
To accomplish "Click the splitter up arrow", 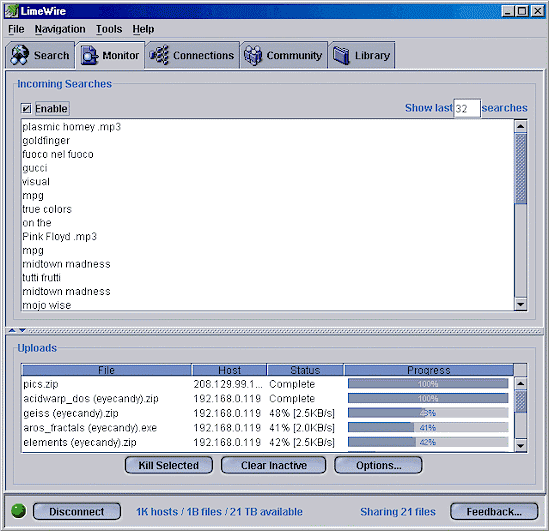I will (x=12, y=330).
